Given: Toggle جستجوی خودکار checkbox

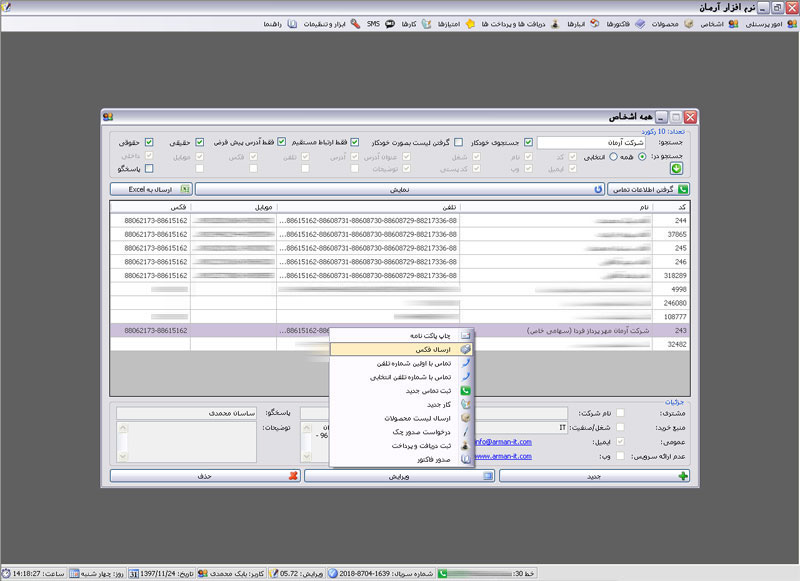Looking at the screenshot, I should pos(528,142).
